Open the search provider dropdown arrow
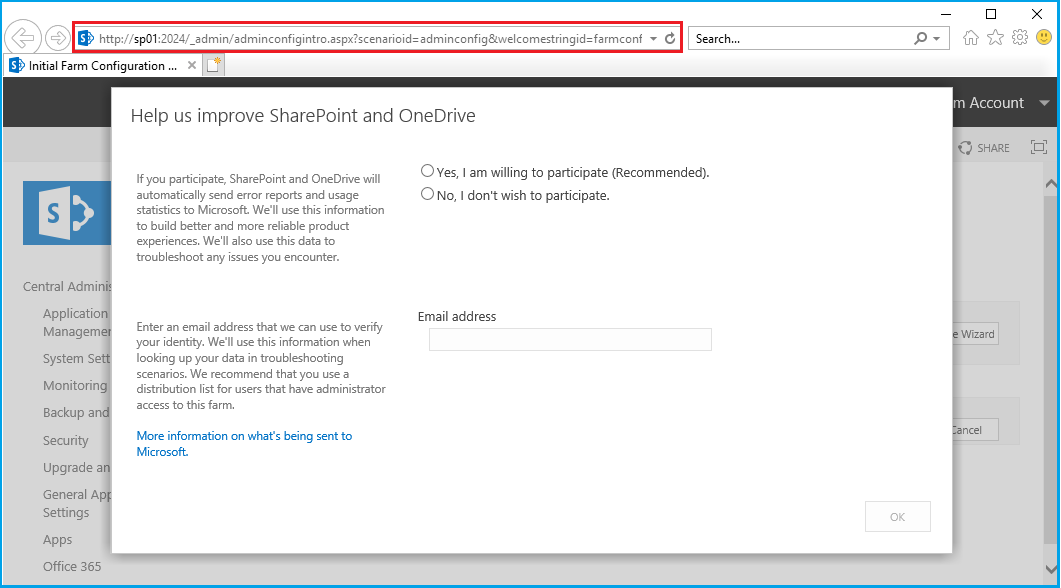1061x588 pixels. [x=937, y=38]
